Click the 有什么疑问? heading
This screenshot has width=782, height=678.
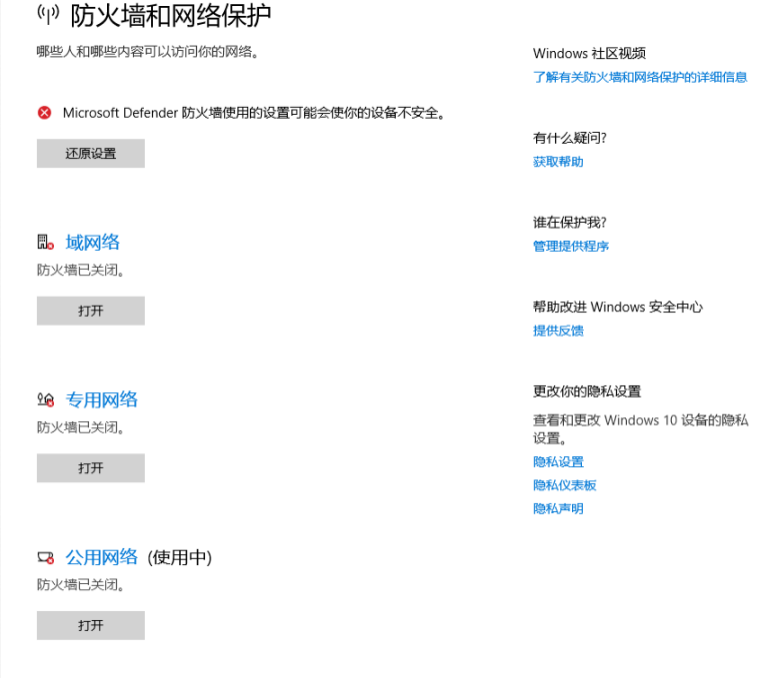coord(570,138)
